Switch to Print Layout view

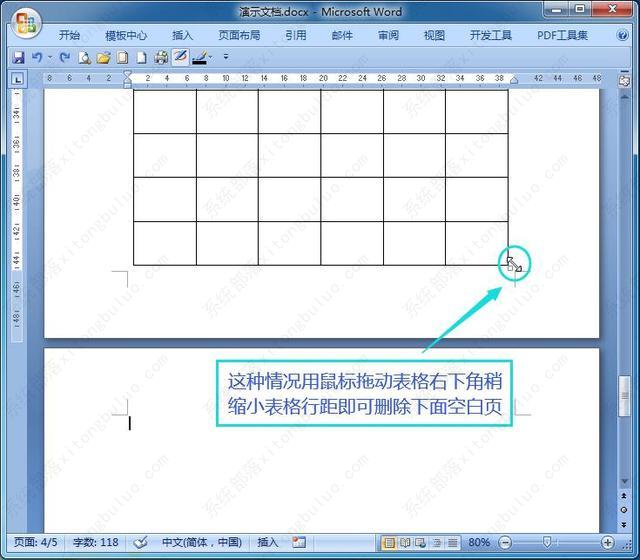point(389,542)
